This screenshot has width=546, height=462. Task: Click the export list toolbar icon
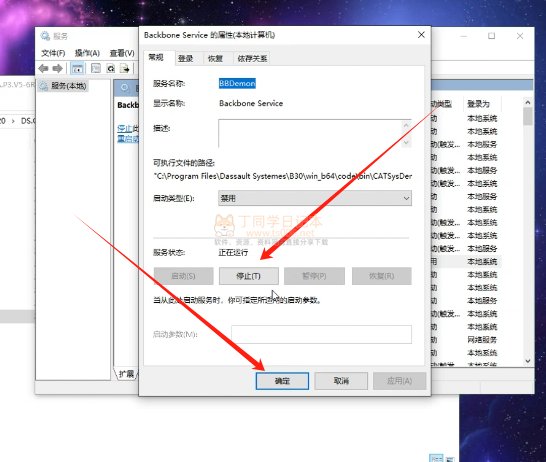click(x=125, y=68)
